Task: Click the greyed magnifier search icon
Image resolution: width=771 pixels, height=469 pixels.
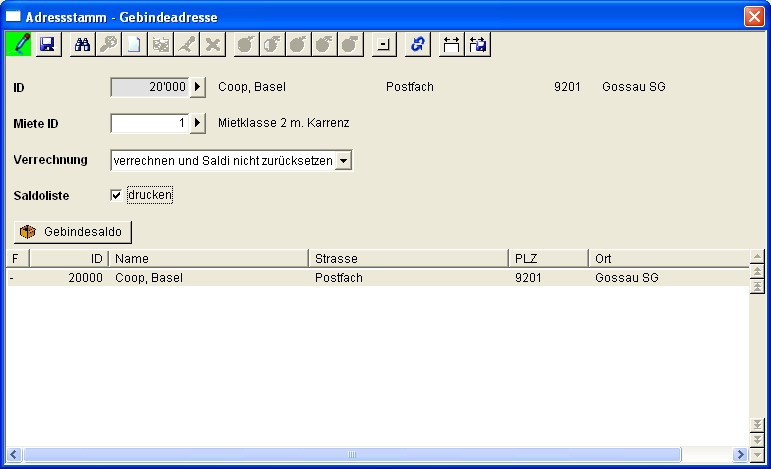Action: 108,45
